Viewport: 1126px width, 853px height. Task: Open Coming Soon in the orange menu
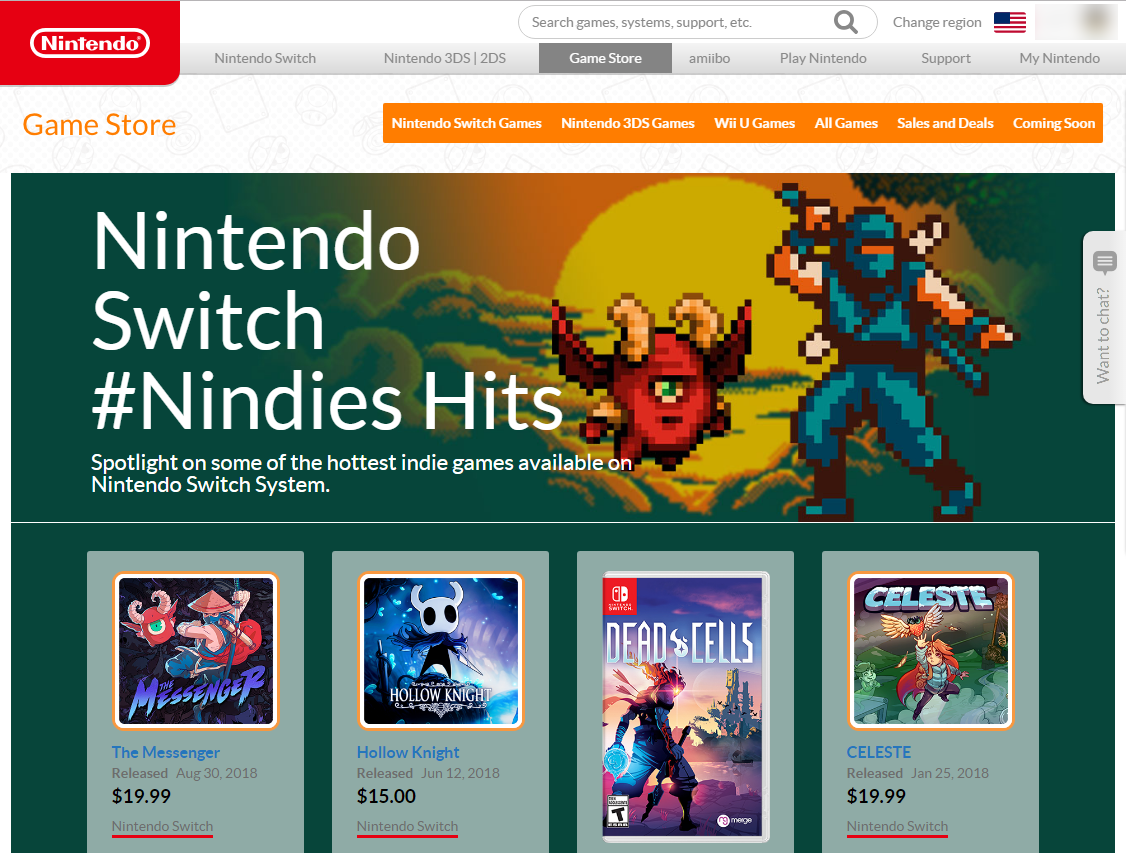(x=1053, y=123)
